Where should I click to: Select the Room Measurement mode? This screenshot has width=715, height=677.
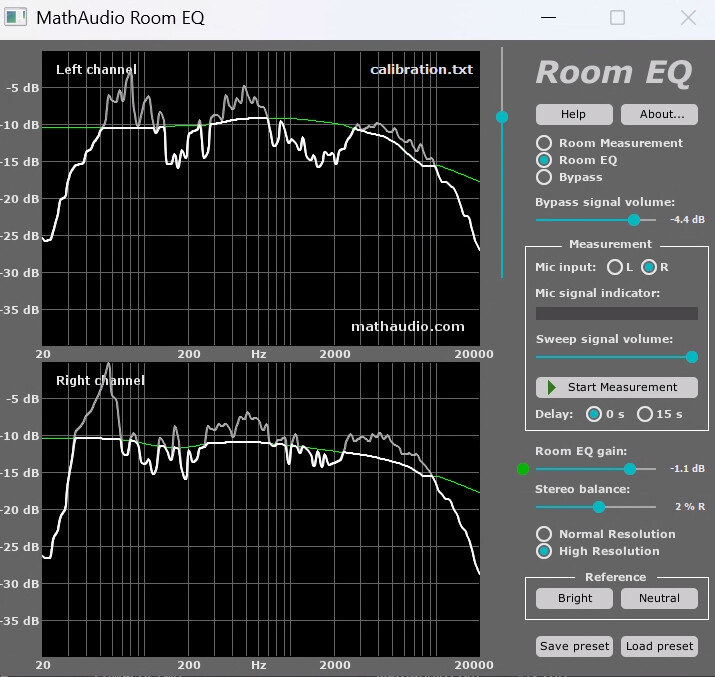tap(544, 143)
